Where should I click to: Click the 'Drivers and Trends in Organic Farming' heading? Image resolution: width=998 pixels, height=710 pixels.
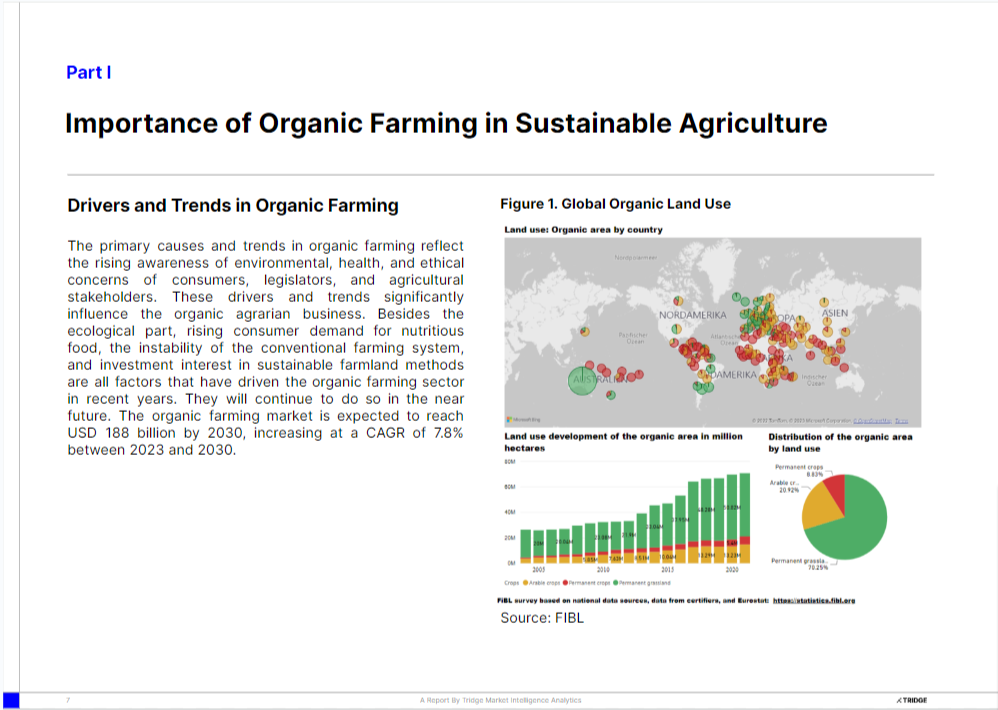coord(232,206)
